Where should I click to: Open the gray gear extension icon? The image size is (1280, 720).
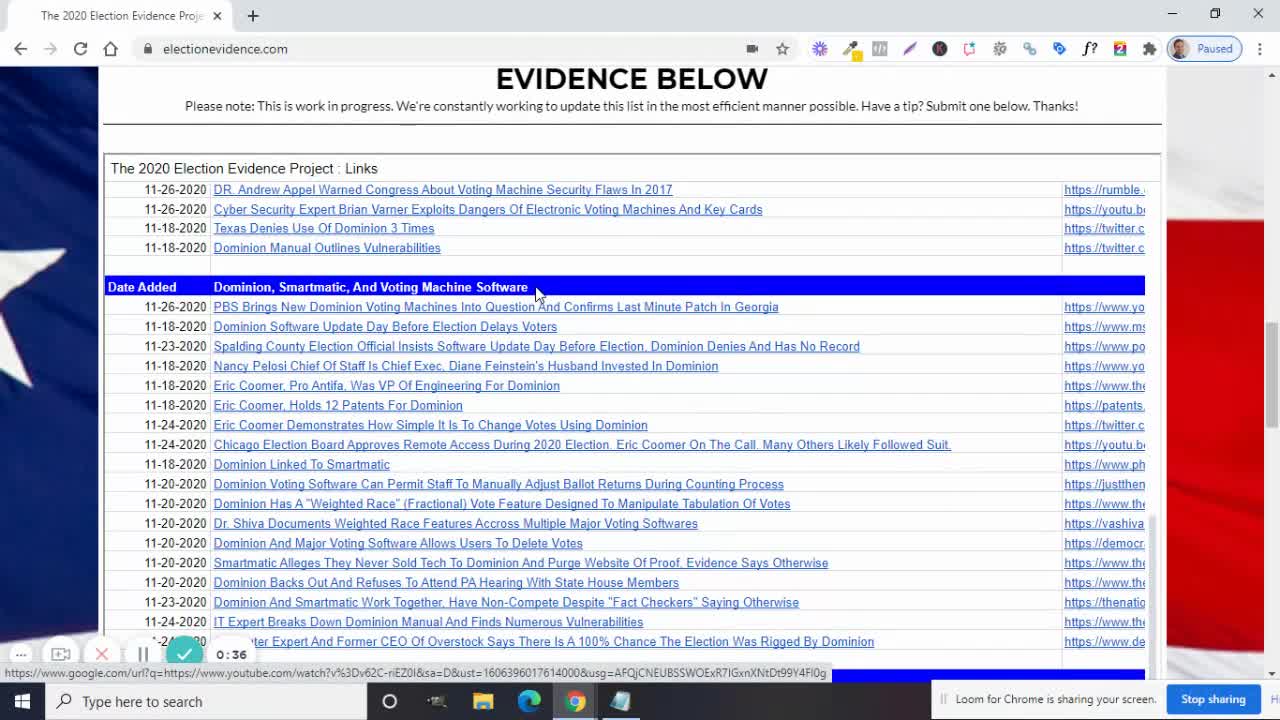[x=1000, y=48]
